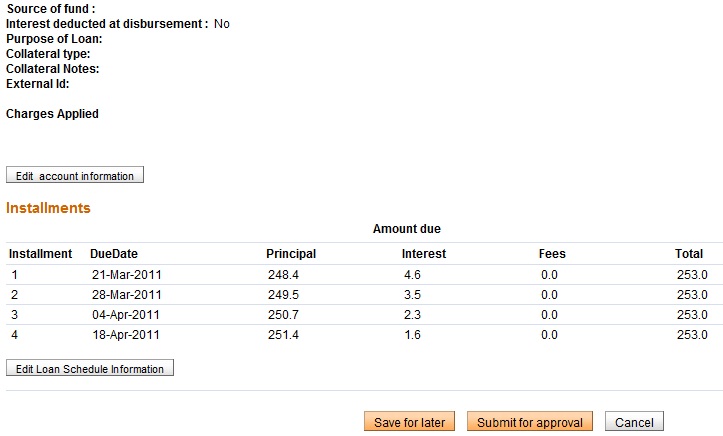This screenshot has height=436, width=723.
Task: Click the Installments section heading
Action: coord(48,208)
